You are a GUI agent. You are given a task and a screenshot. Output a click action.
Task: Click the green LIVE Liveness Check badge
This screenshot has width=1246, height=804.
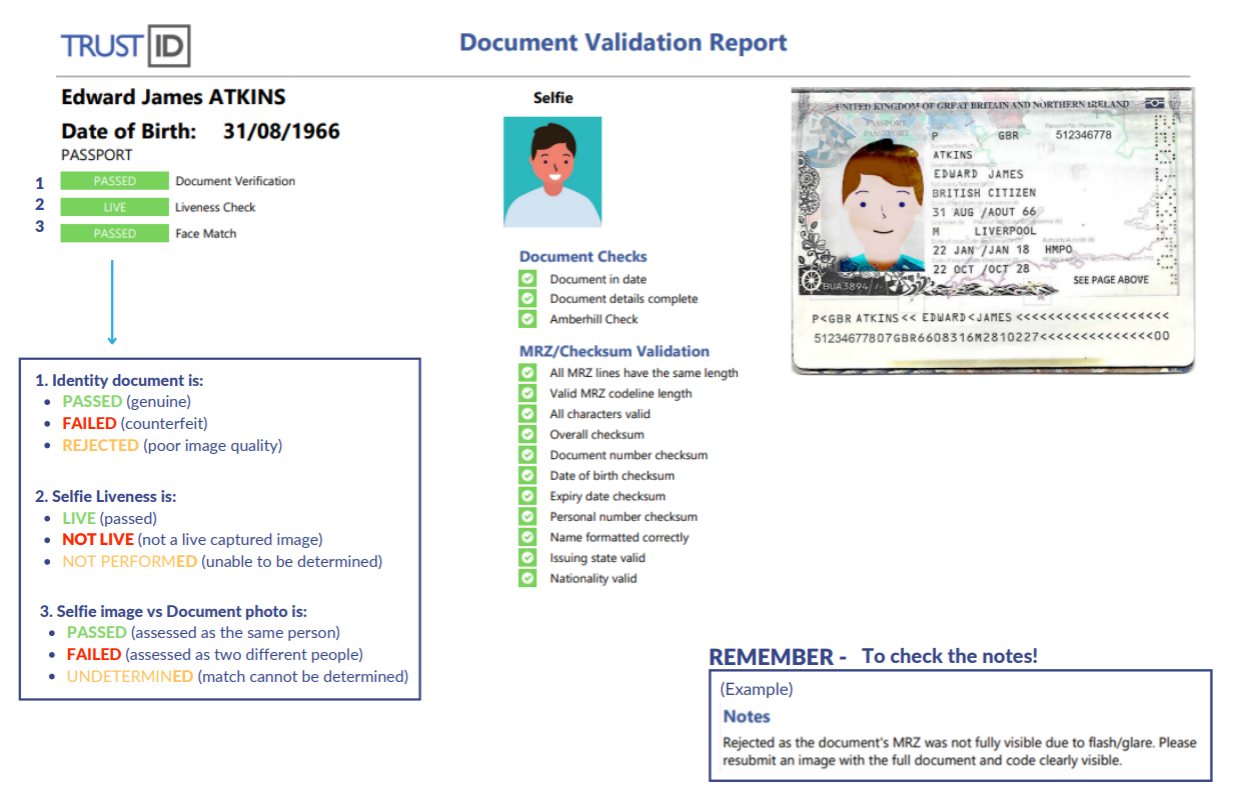click(x=114, y=207)
